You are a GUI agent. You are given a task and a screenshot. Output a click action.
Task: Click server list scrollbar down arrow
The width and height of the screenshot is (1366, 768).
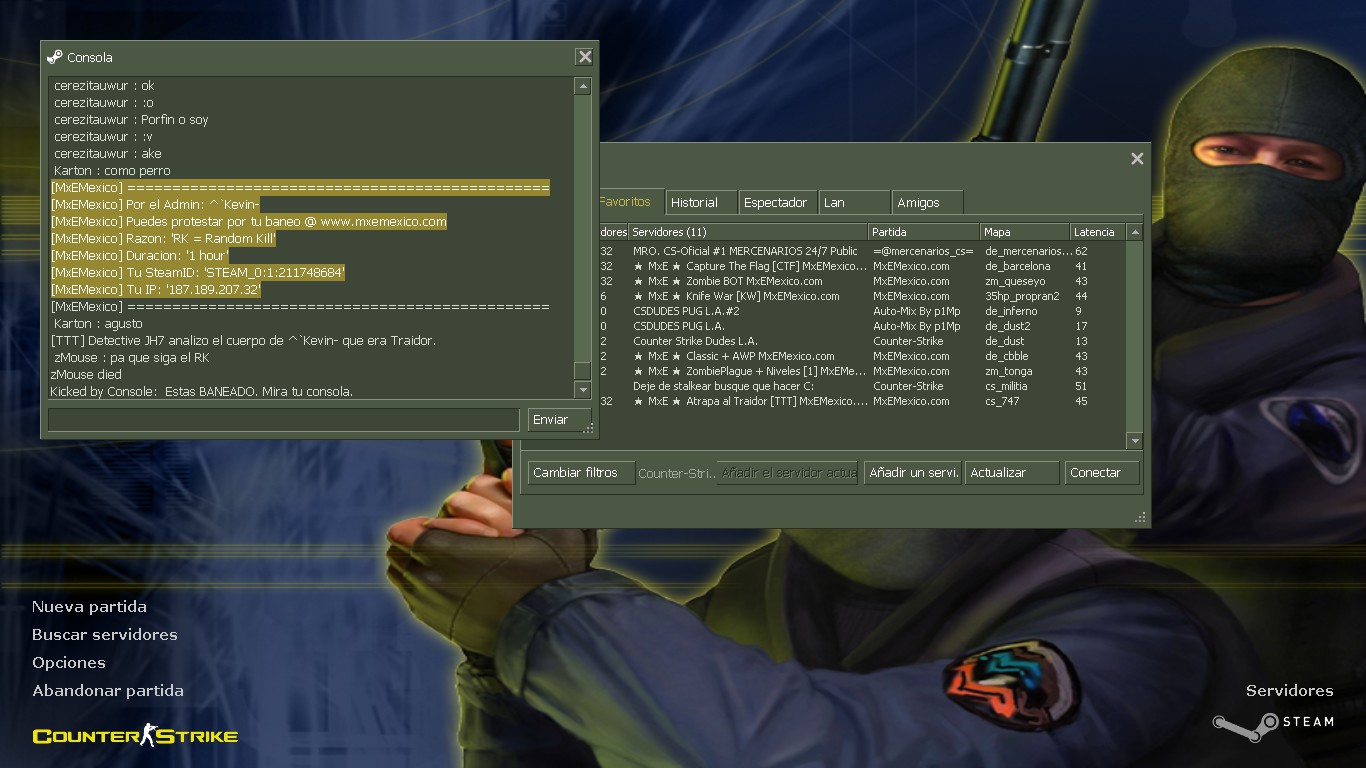coord(1134,441)
